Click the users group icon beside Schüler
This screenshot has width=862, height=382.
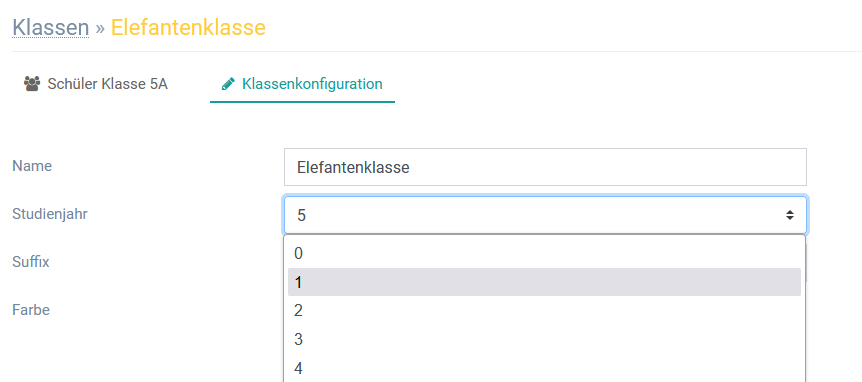[x=32, y=84]
